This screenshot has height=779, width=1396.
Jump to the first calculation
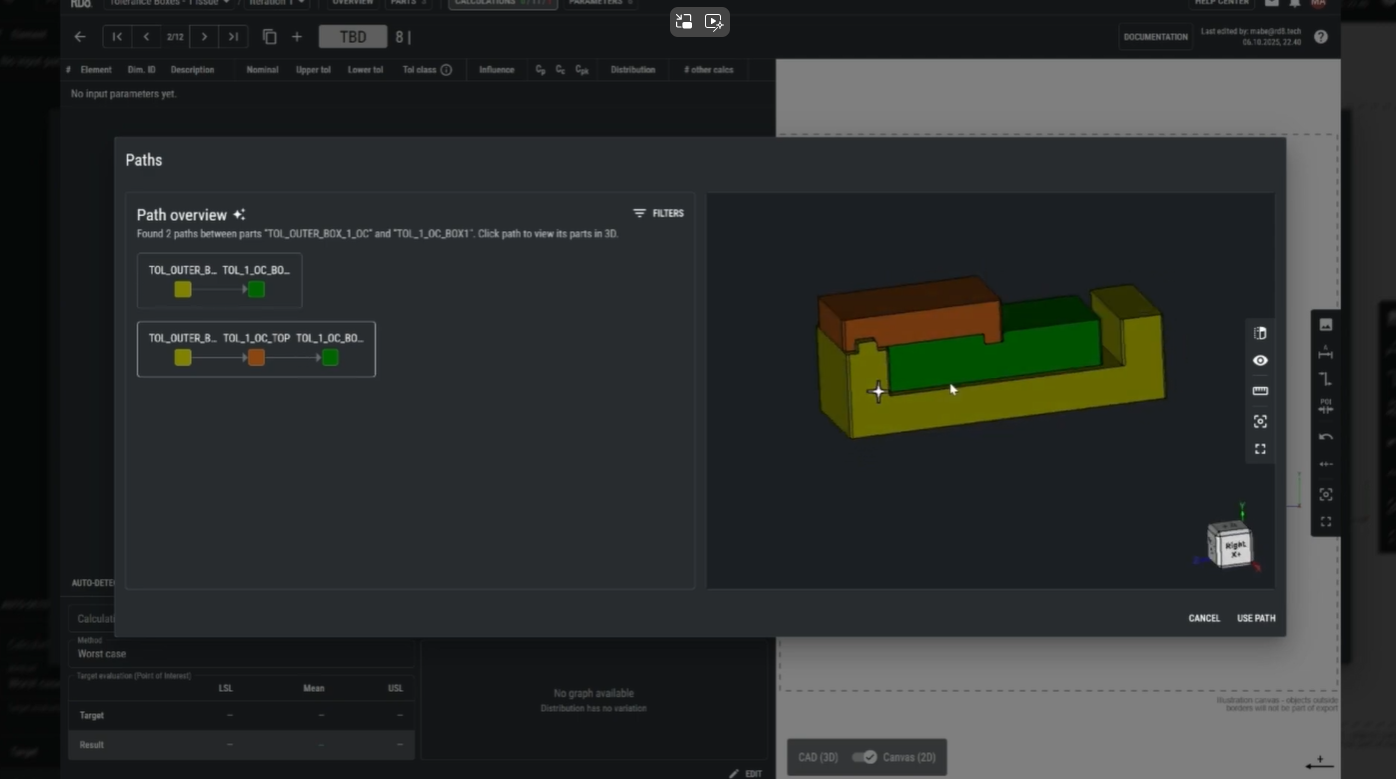coord(117,37)
